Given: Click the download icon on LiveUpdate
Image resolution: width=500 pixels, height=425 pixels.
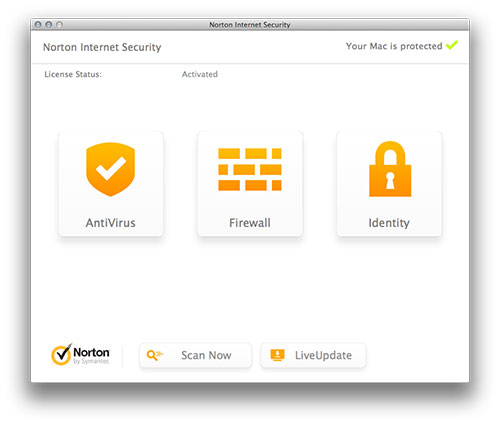Looking at the screenshot, I should (x=277, y=355).
